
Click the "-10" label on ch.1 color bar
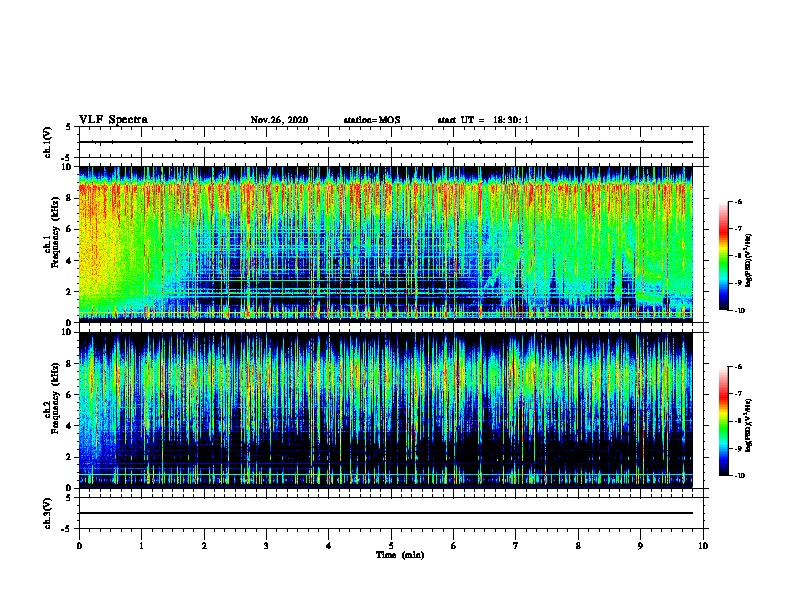pos(740,310)
